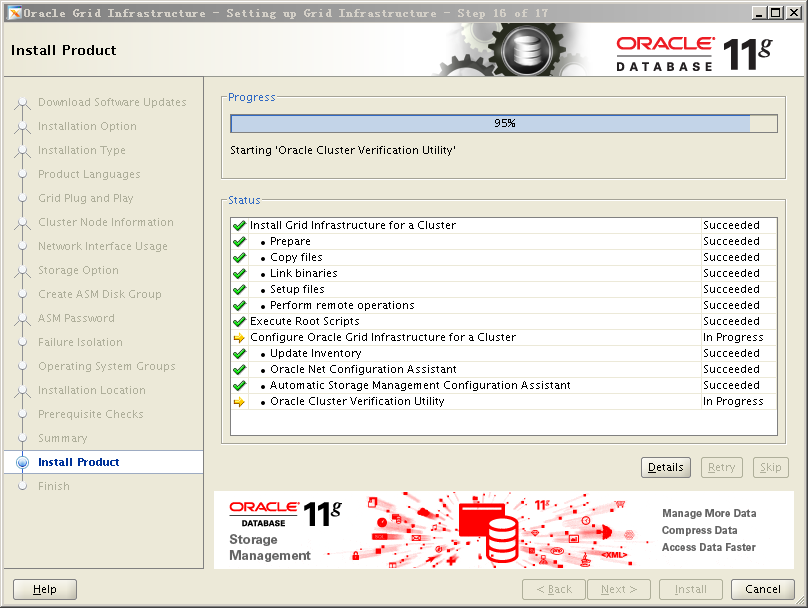Click the Oracle Storage Management banner
Screen dimensions: 808x608
[503, 530]
